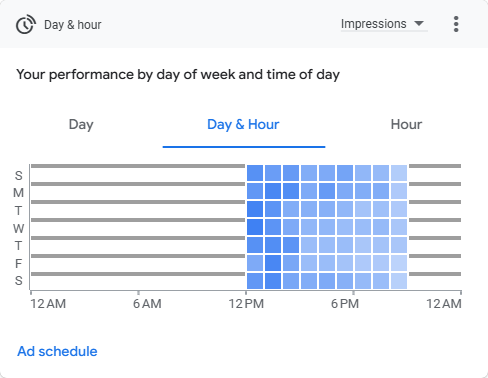488x378 pixels.
Task: Click Friday 1 PM heatmap cell
Action: [273, 263]
